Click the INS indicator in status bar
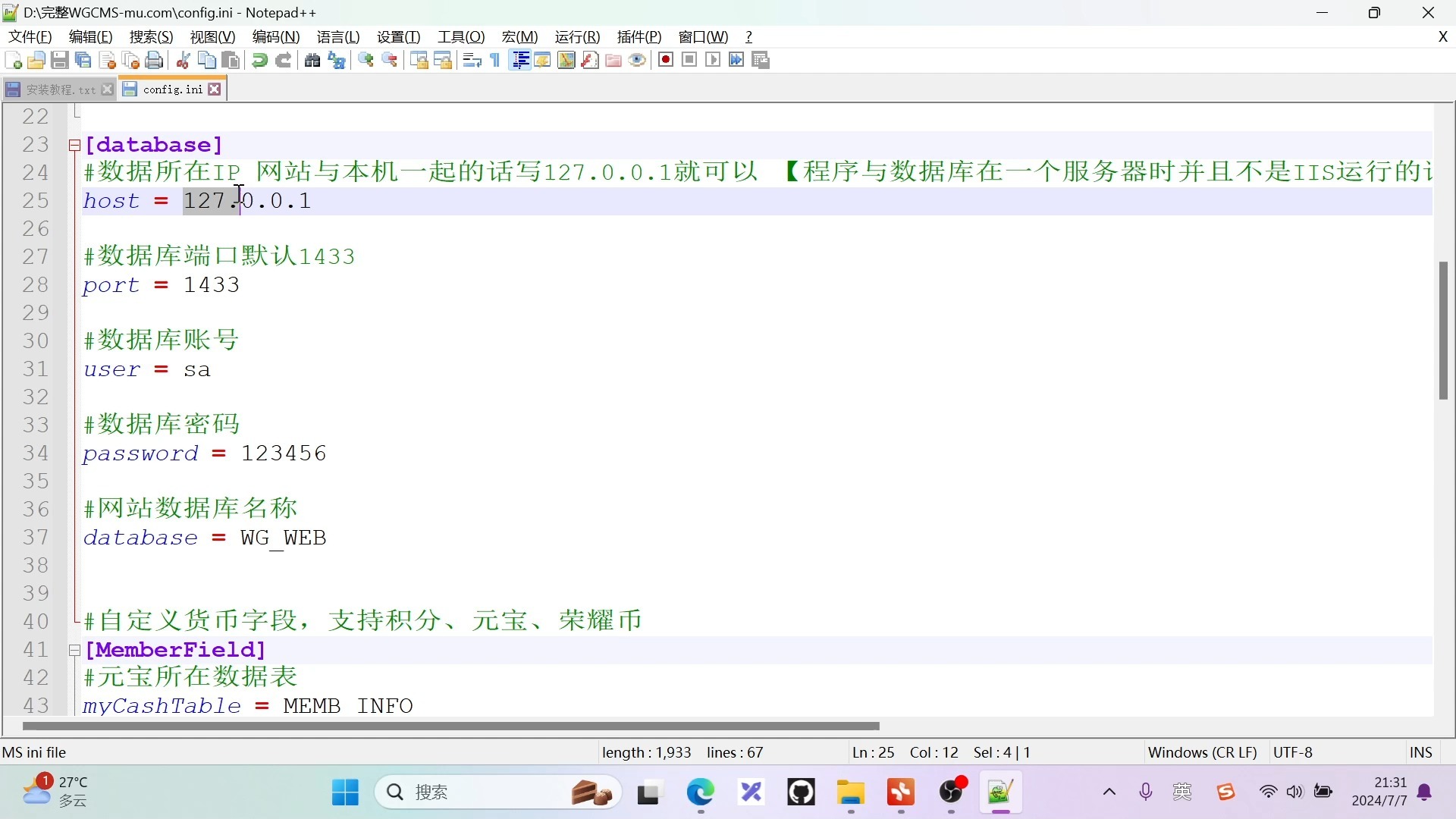This screenshot has height=819, width=1456. [x=1421, y=752]
